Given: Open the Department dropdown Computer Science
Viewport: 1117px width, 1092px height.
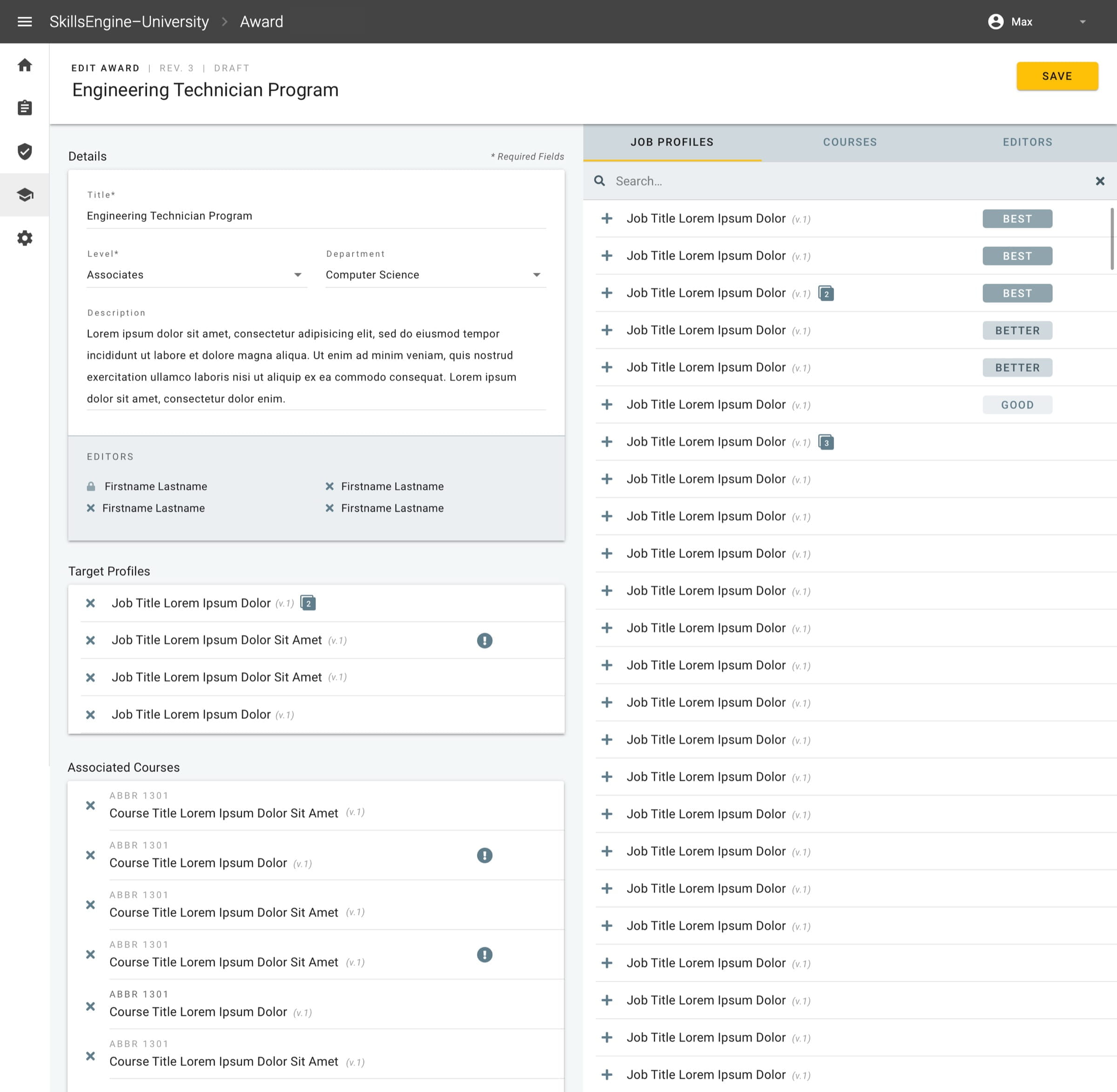Looking at the screenshot, I should click(x=436, y=275).
